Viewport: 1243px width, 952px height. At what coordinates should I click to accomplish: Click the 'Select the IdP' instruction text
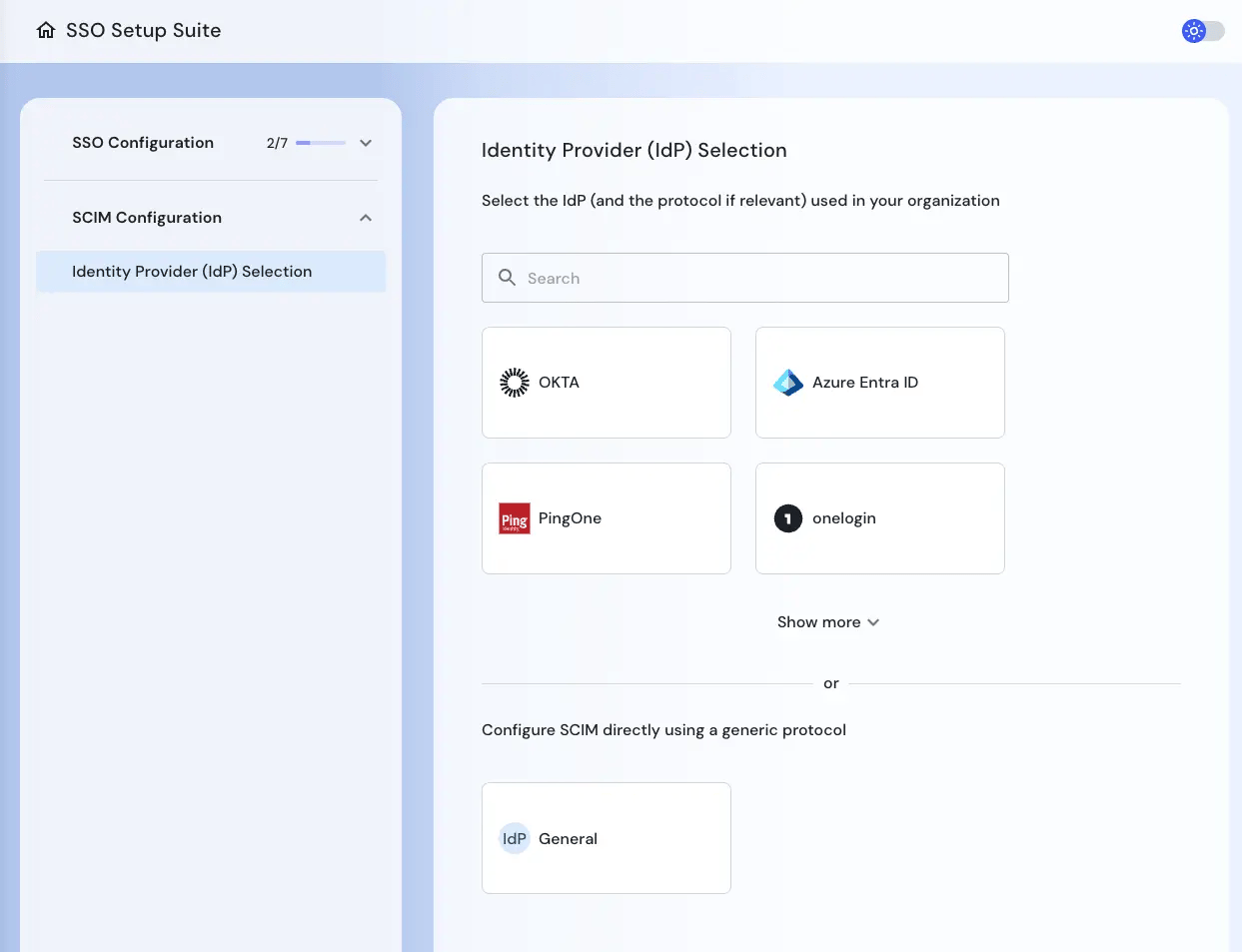coord(740,201)
